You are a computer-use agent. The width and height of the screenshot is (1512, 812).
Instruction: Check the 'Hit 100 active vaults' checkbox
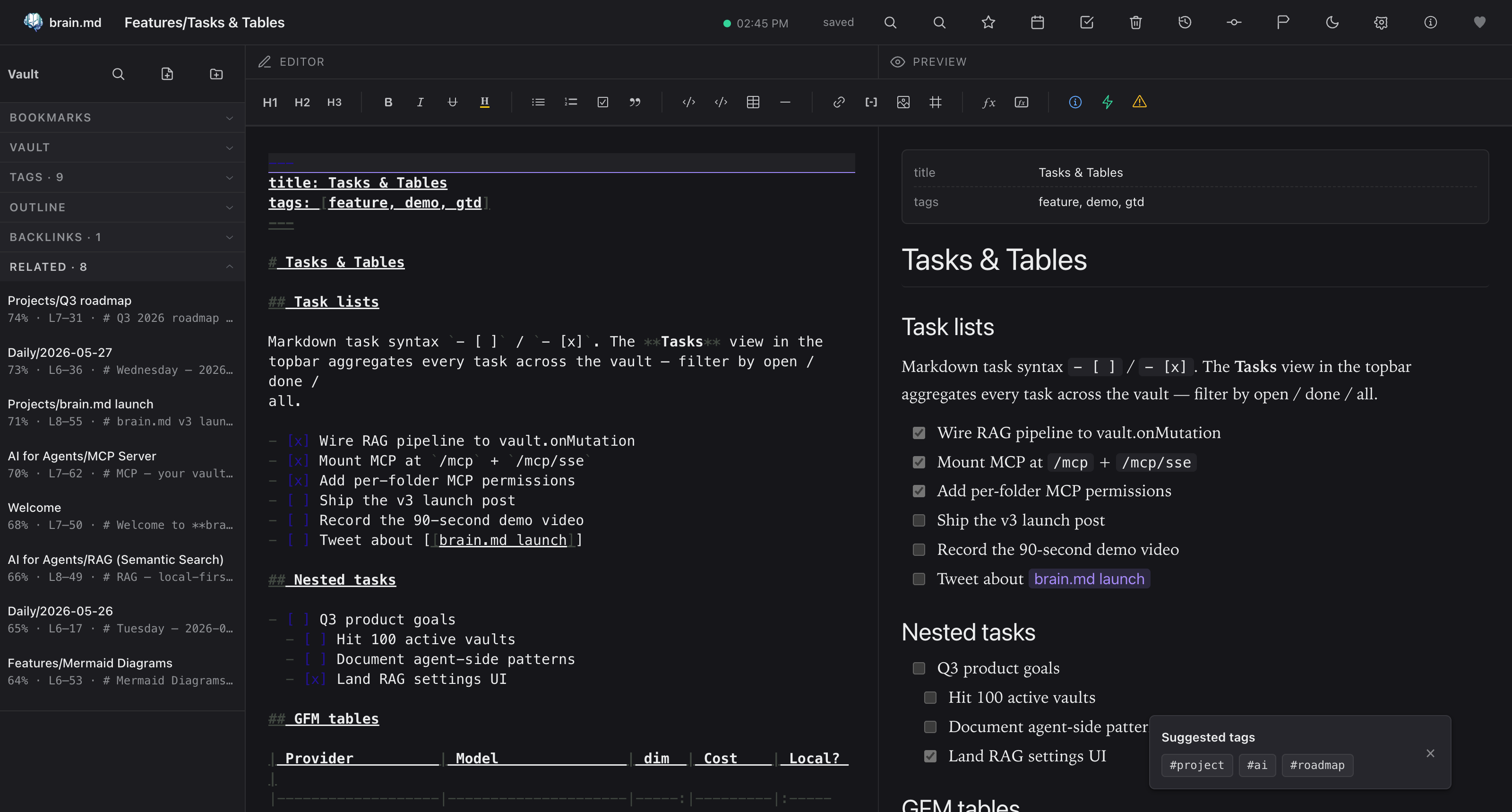[x=930, y=698]
